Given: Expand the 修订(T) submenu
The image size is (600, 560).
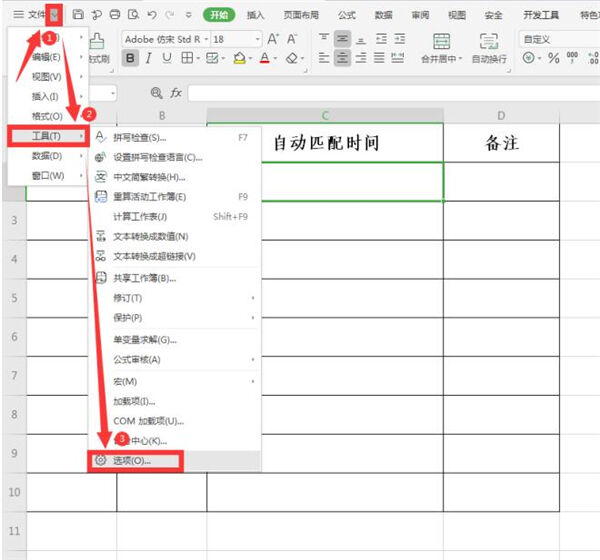Looking at the screenshot, I should tap(253, 298).
